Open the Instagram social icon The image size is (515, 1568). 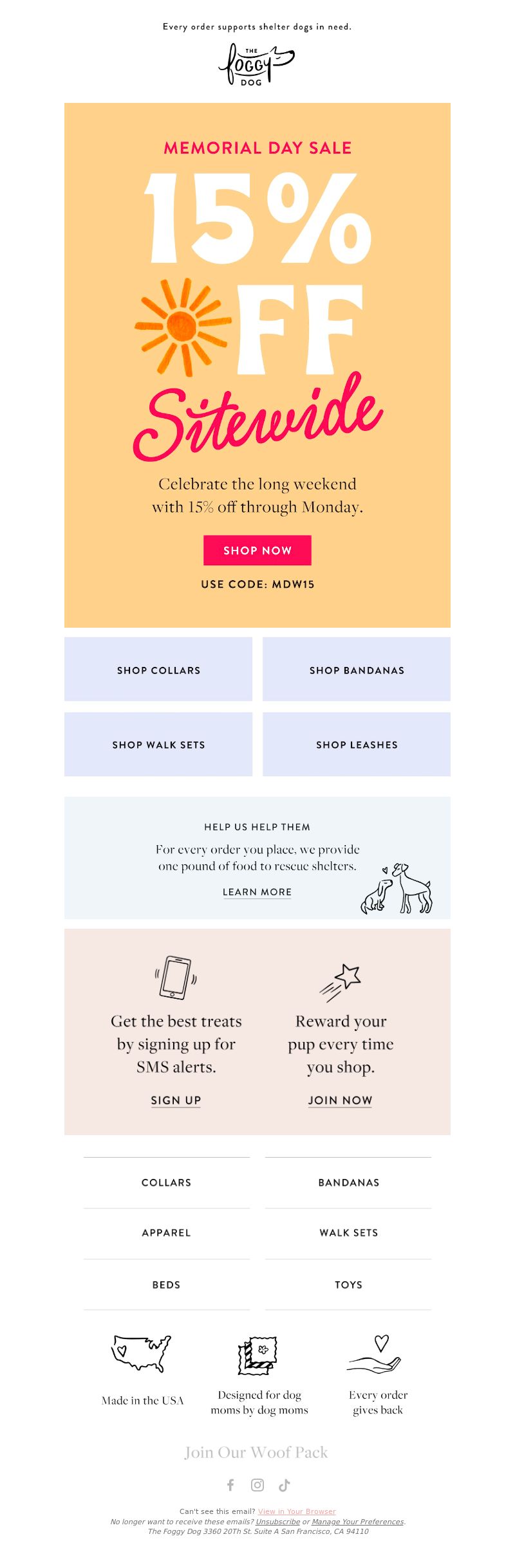pos(257,1484)
